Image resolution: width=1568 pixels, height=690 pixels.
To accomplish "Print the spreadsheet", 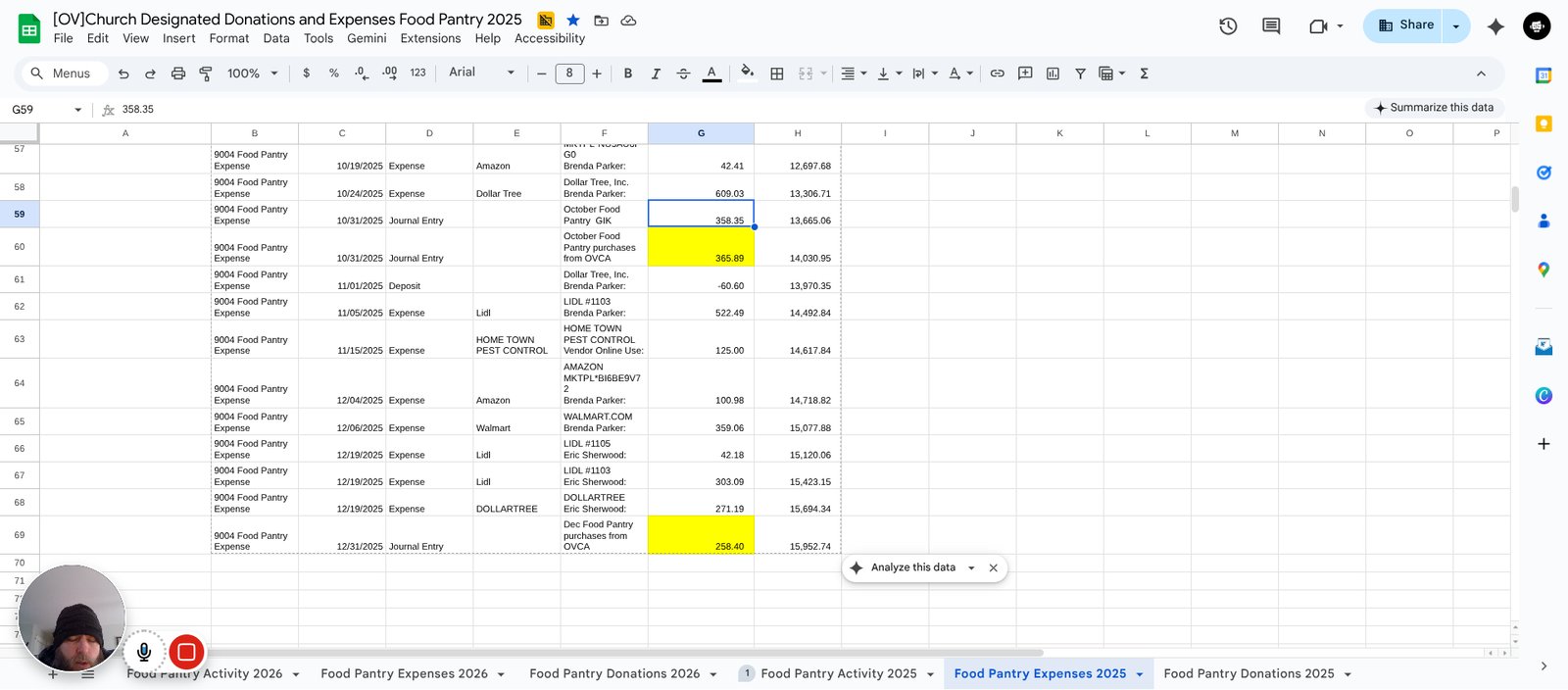I will [x=178, y=74].
